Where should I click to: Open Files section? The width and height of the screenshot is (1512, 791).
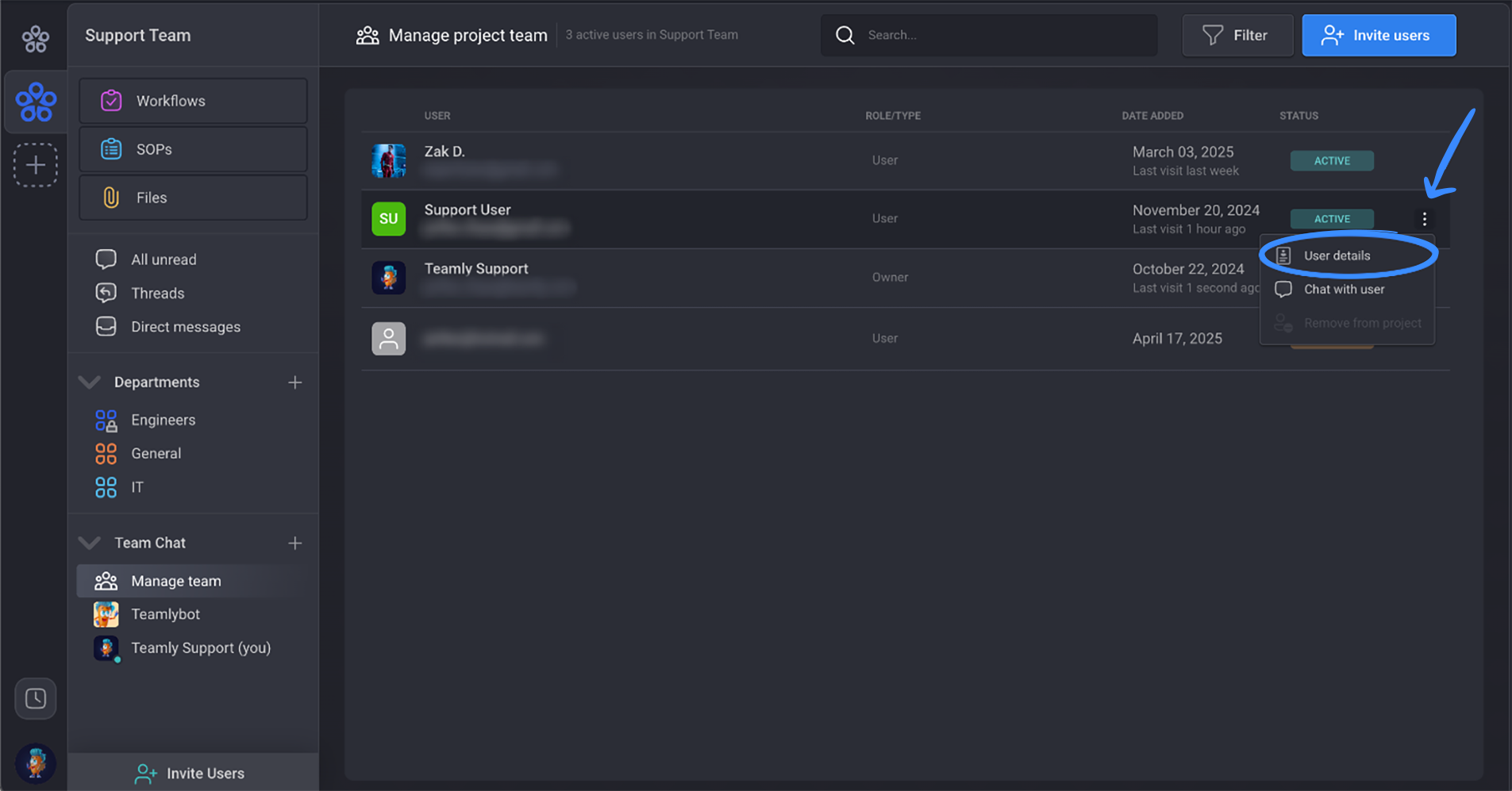coord(193,198)
